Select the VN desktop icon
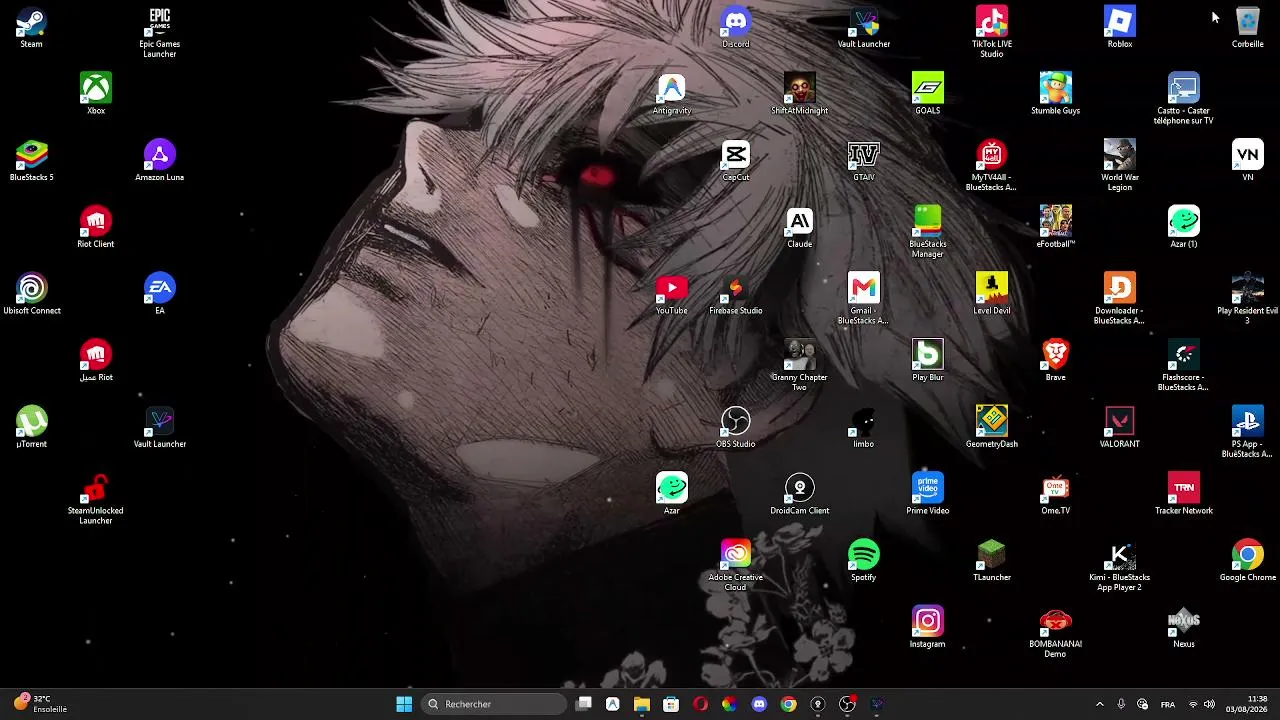1280x720 pixels. click(1248, 161)
